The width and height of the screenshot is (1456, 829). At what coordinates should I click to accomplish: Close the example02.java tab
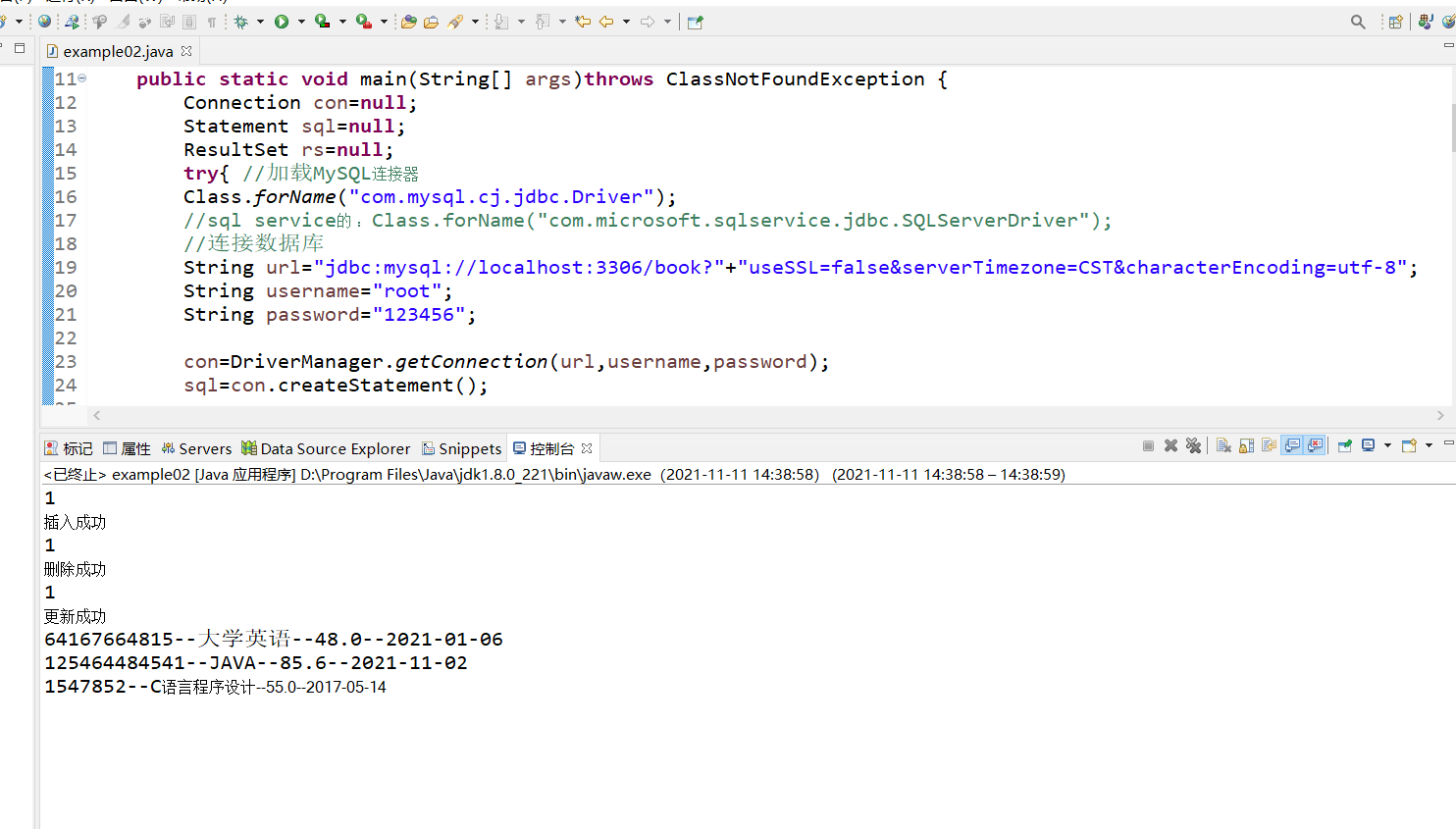point(186,51)
